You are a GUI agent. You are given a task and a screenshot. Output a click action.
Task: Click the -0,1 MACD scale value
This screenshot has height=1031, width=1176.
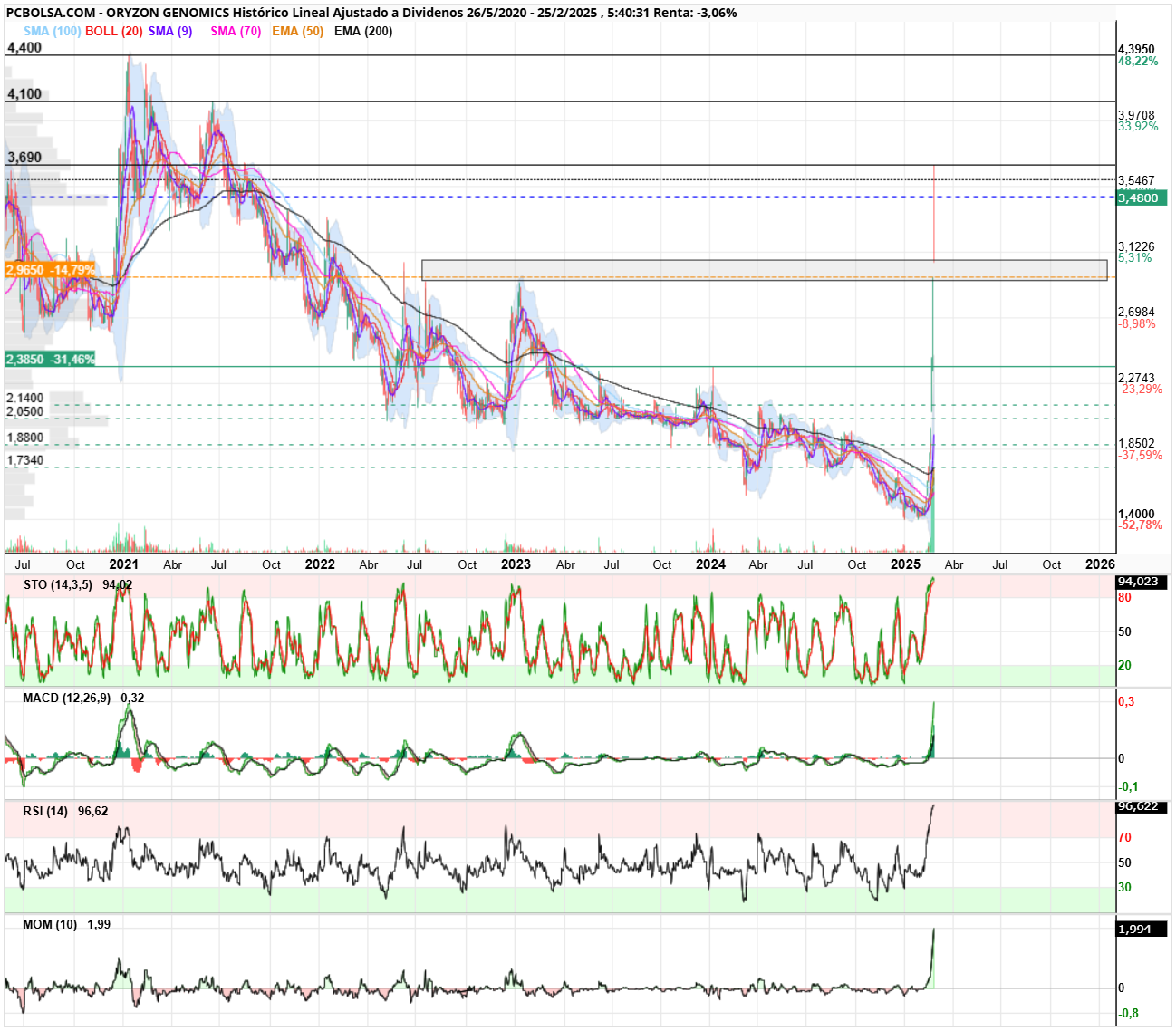pyautogui.click(x=1128, y=786)
